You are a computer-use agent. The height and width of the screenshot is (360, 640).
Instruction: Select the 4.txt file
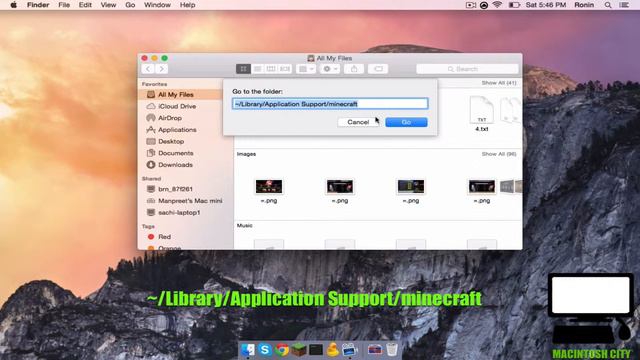click(x=482, y=113)
